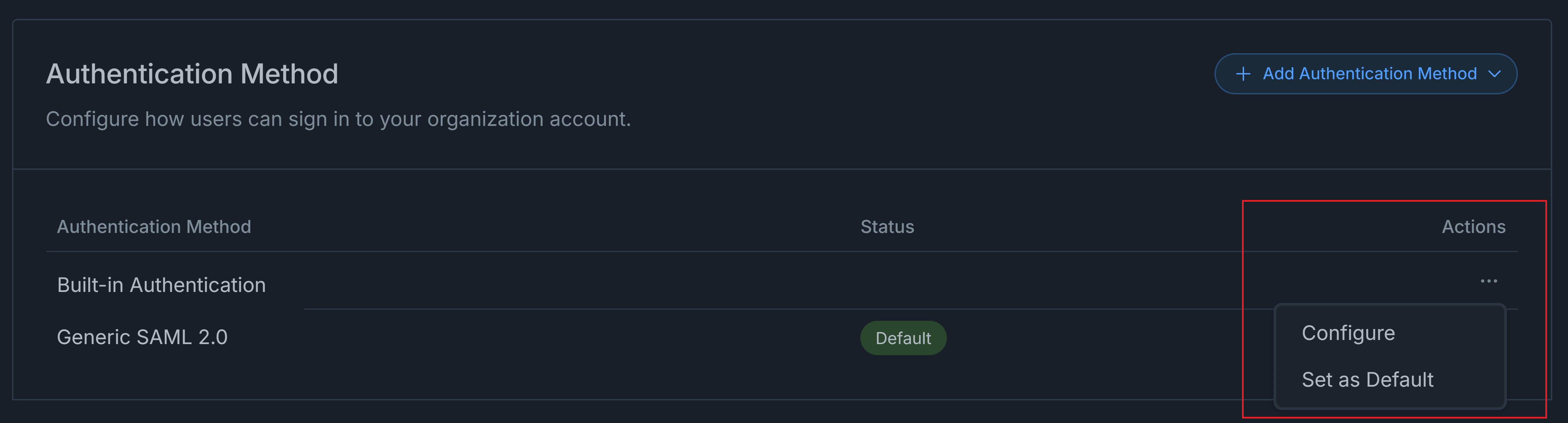The width and height of the screenshot is (1568, 423).
Task: Click the Authentication Method column header
Action: coord(154,227)
